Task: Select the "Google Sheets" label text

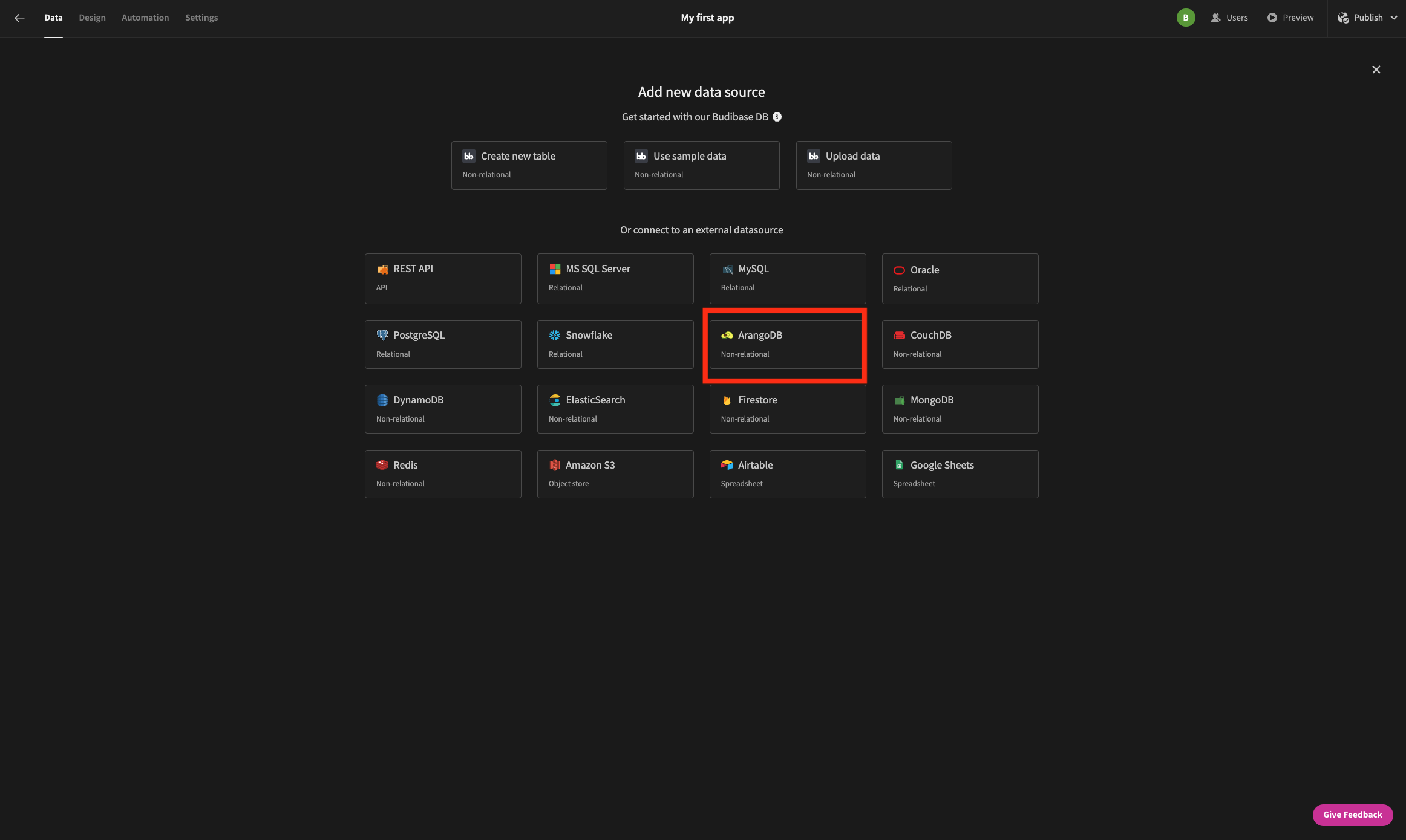Action: (x=943, y=465)
